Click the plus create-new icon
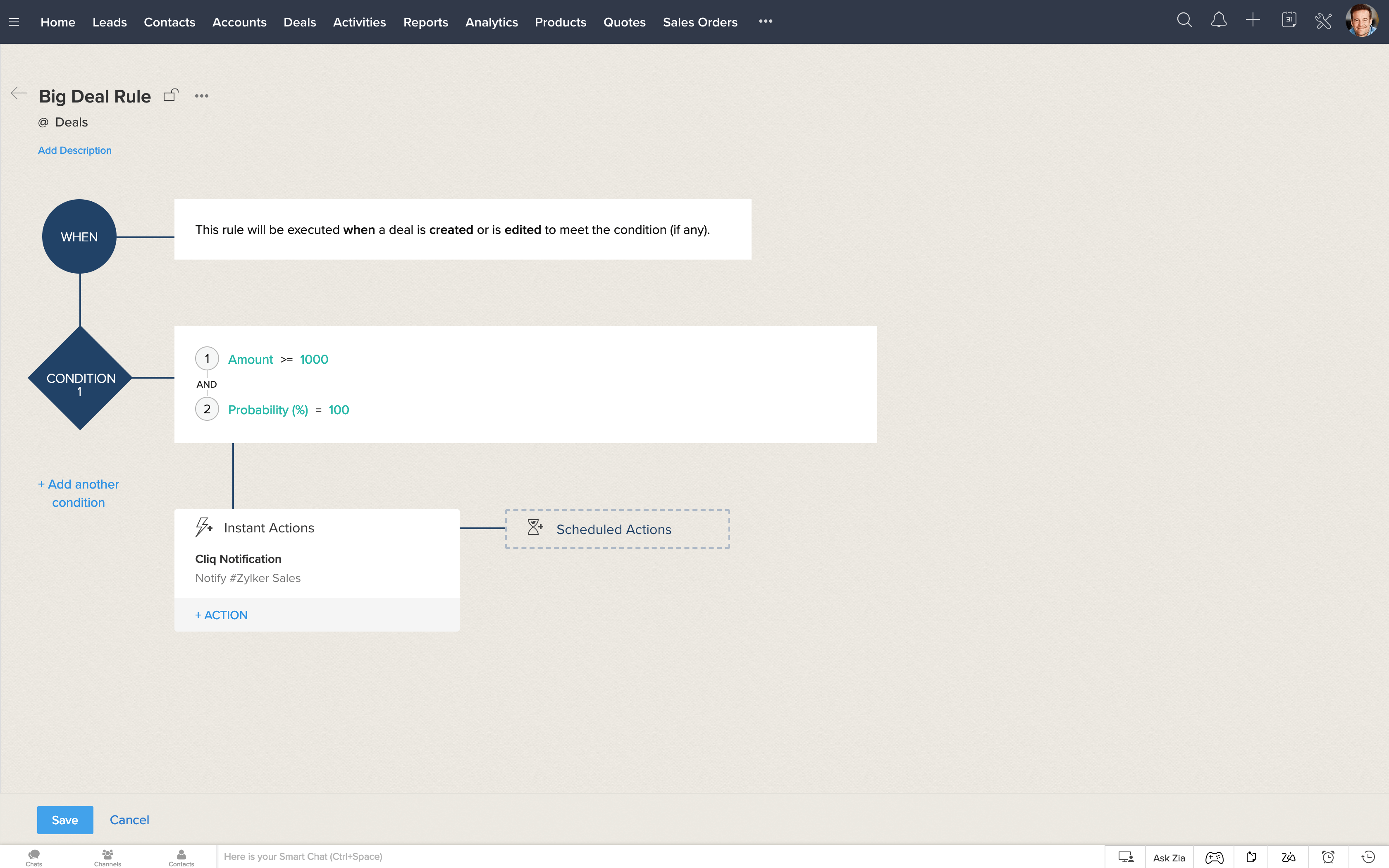Screen dimensions: 1389x868 (1253, 21)
